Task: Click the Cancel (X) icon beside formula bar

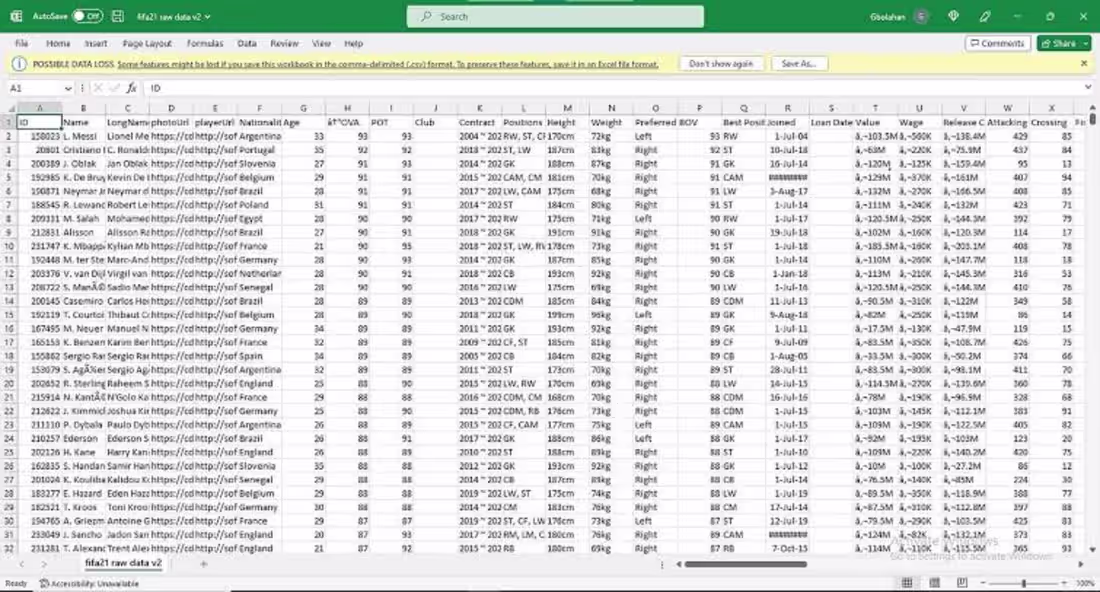Action: pyautogui.click(x=97, y=89)
